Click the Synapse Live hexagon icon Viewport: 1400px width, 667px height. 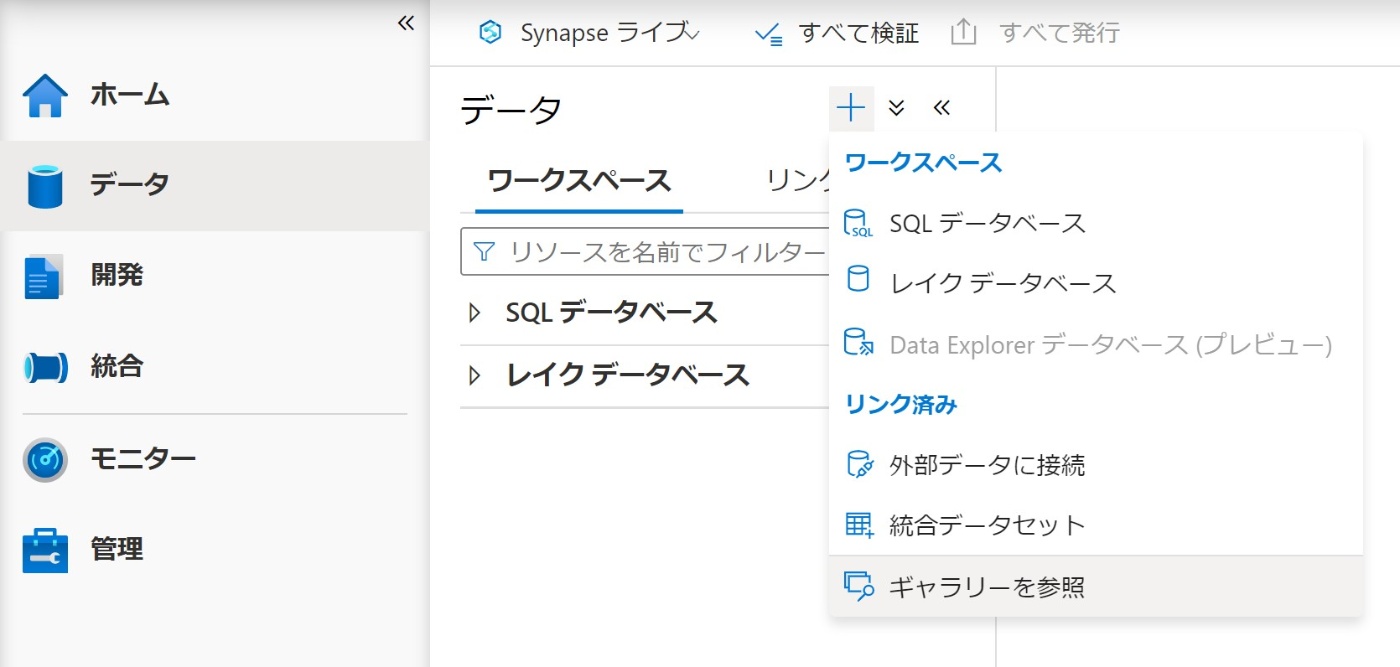[490, 33]
